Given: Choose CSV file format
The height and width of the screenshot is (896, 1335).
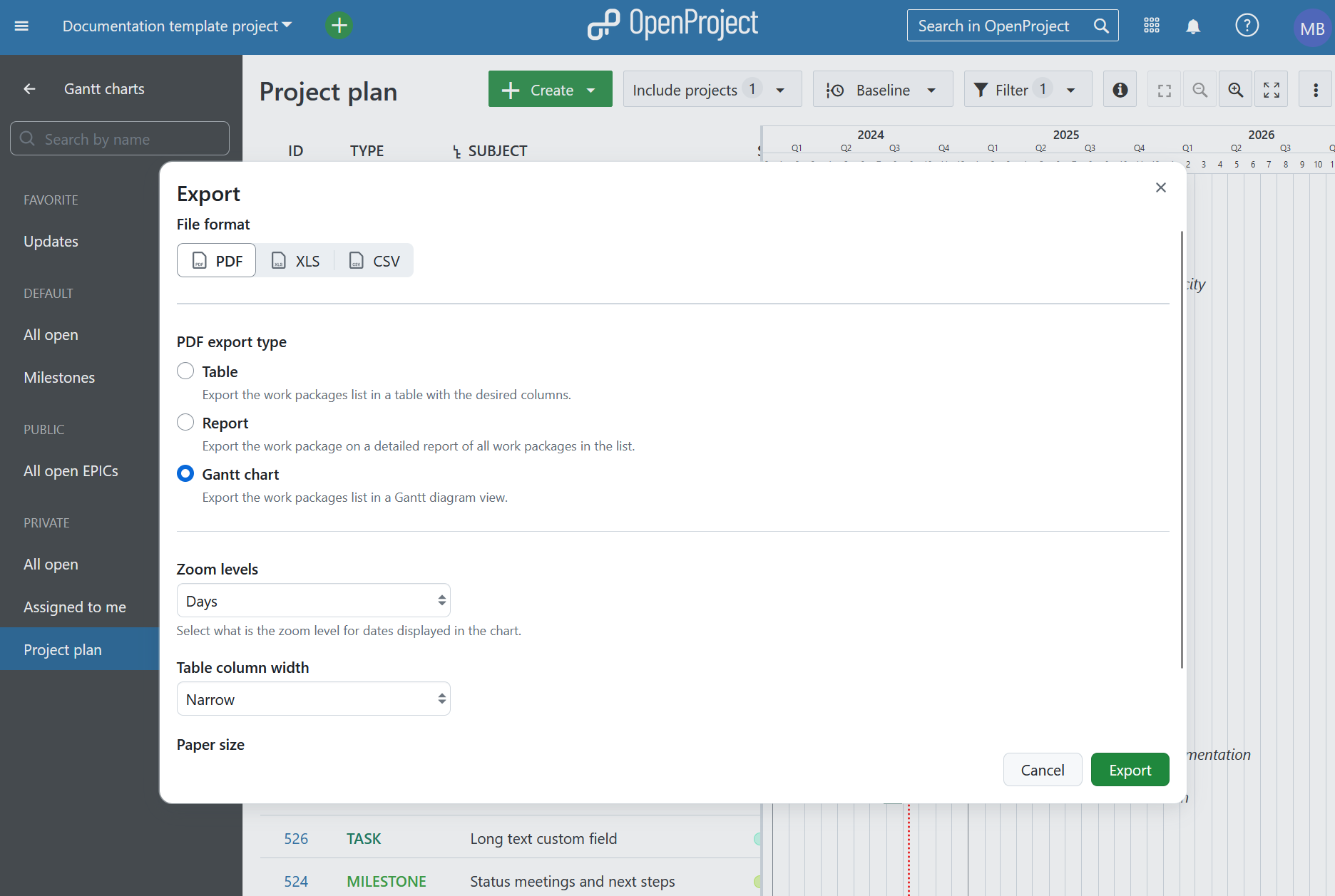Looking at the screenshot, I should (x=374, y=261).
